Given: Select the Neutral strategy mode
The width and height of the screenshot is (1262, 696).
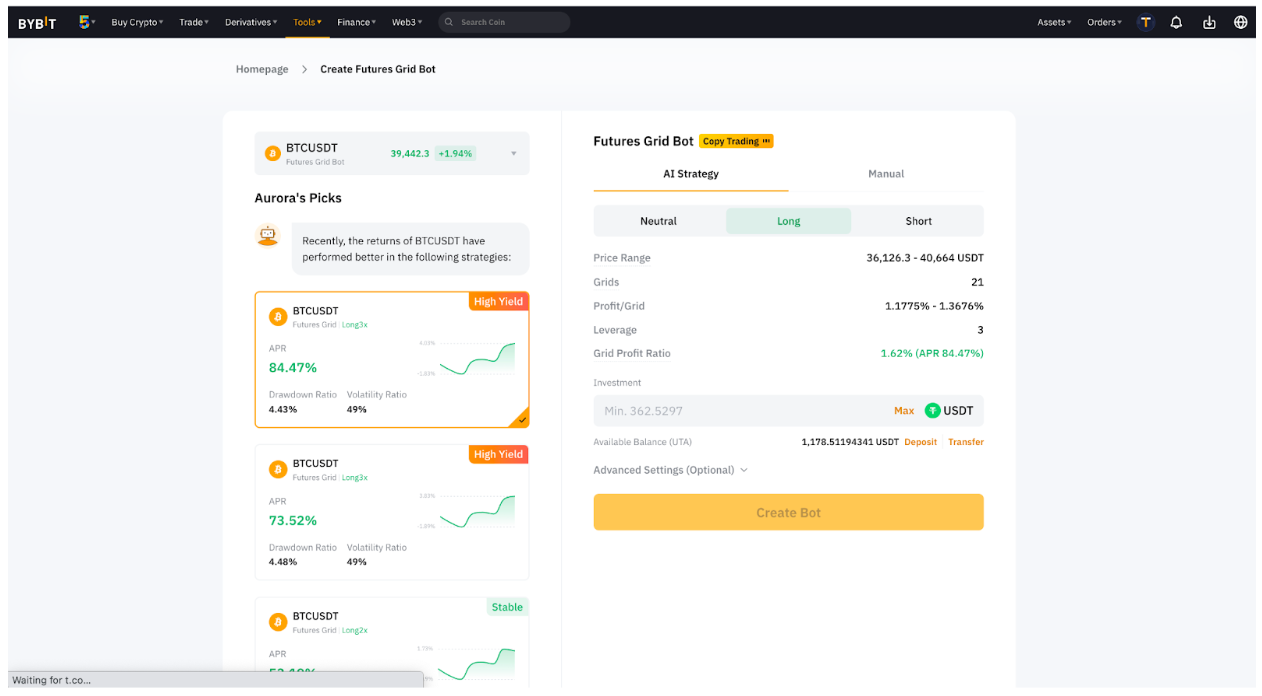Looking at the screenshot, I should 658,221.
